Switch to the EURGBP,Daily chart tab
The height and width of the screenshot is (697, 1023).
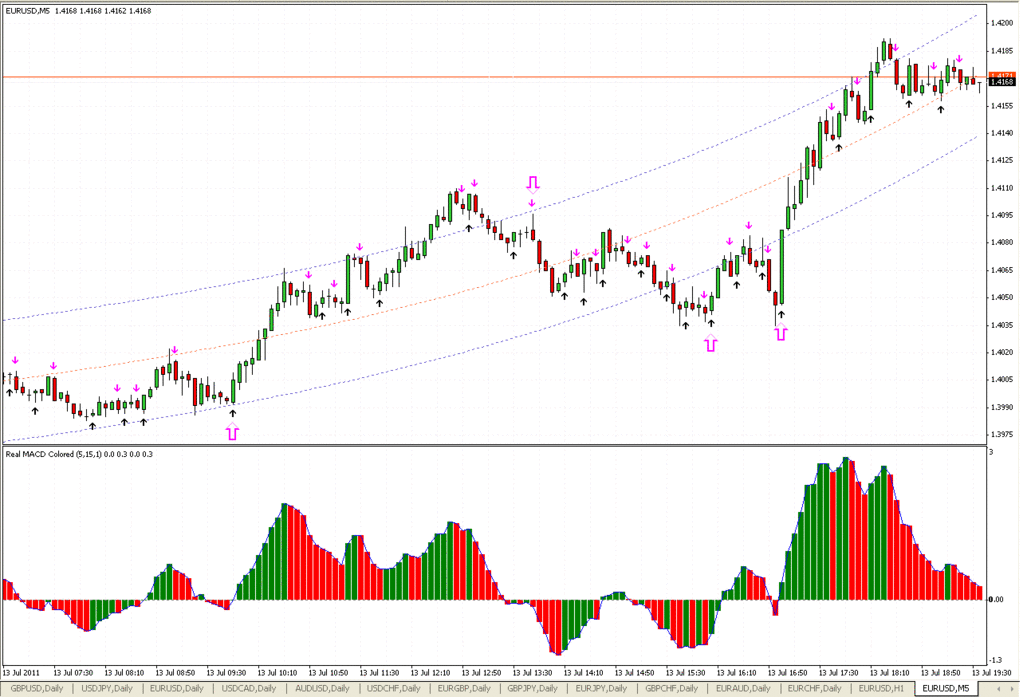pyautogui.click(x=464, y=689)
